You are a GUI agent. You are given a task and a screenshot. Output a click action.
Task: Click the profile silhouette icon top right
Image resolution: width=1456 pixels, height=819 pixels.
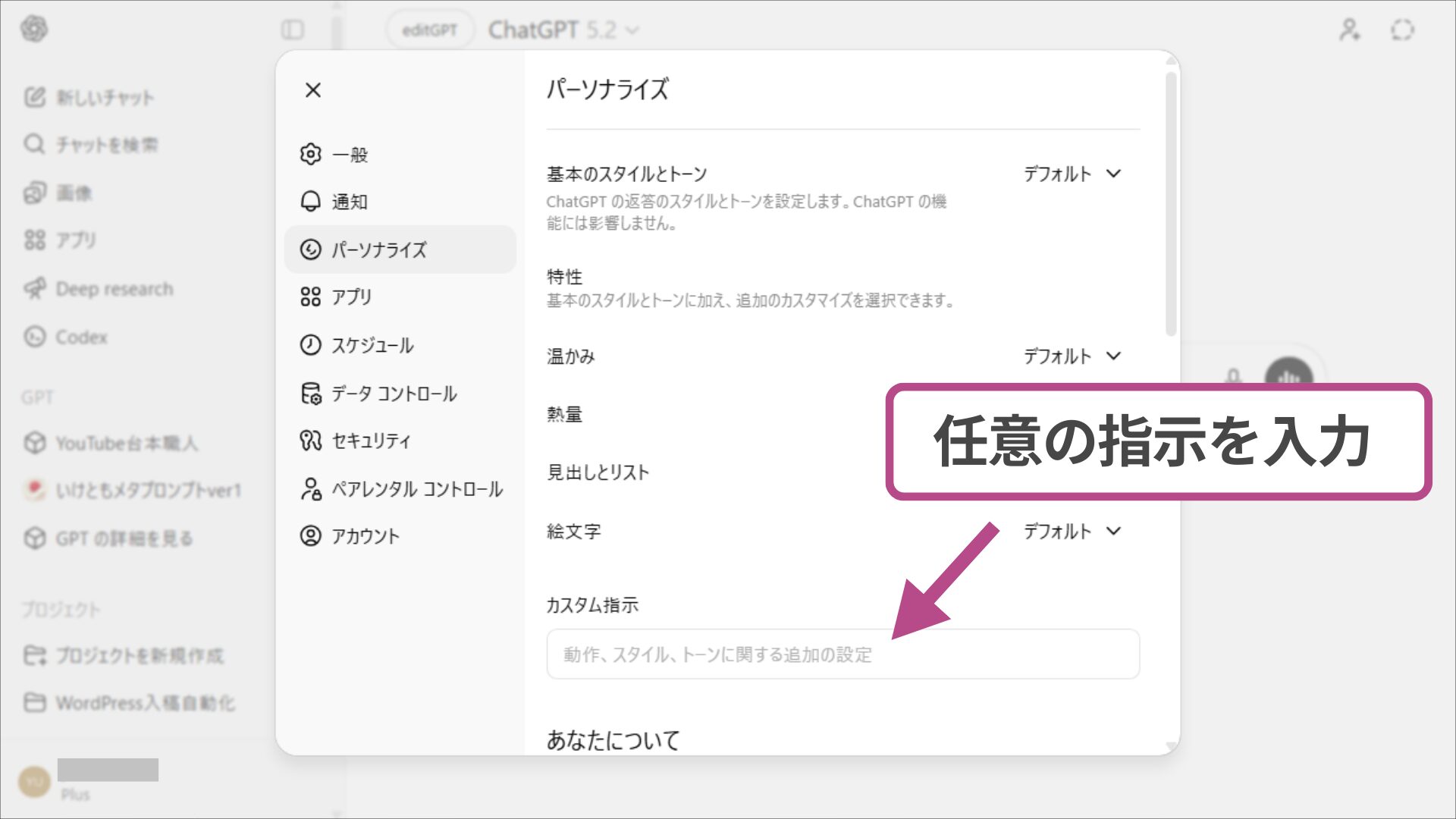1349,30
